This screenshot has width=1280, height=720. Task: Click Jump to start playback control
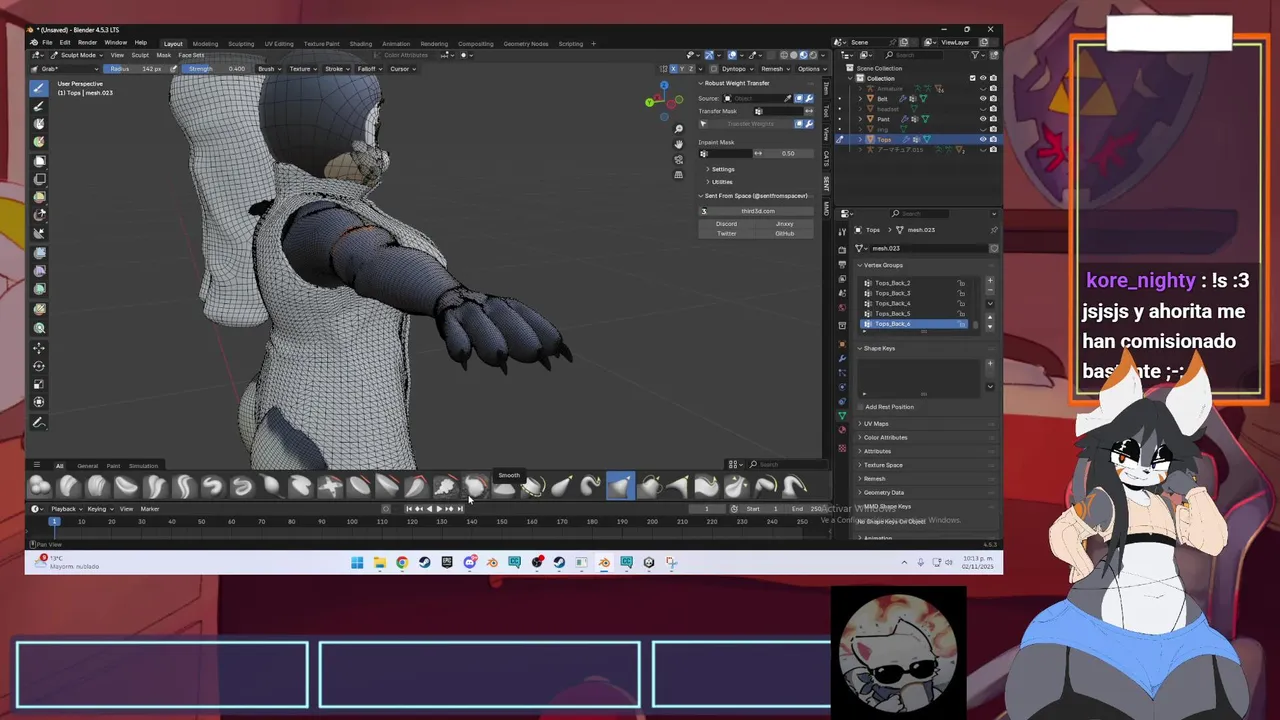tap(408, 509)
